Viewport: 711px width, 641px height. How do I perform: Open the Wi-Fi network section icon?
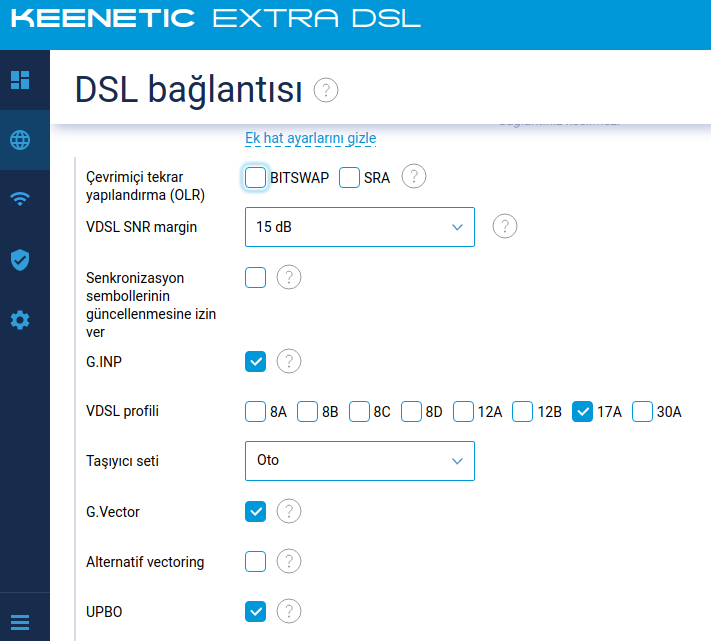point(20,199)
